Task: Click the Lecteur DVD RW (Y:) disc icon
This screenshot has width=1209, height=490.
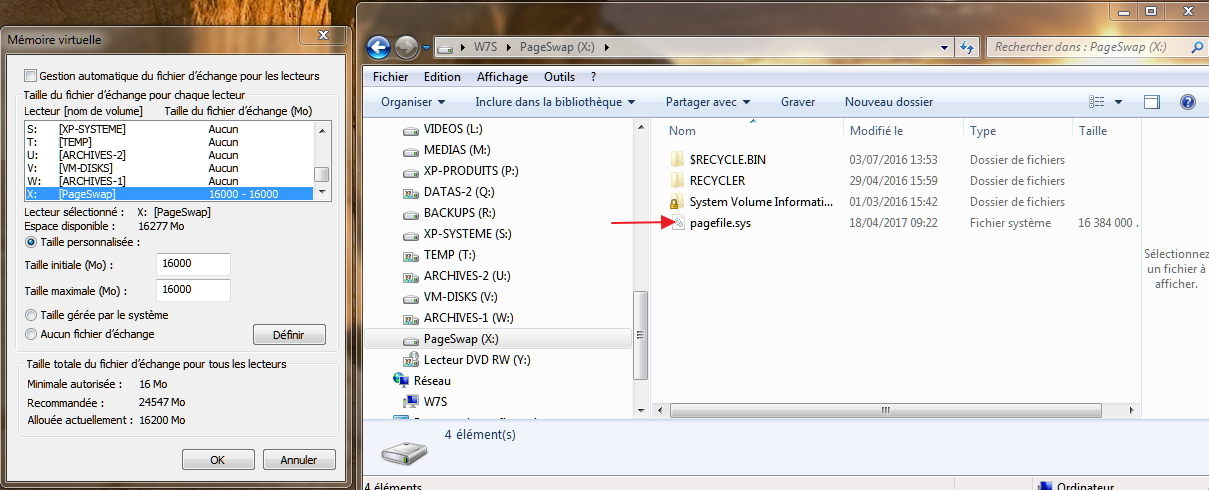Action: pos(410,360)
